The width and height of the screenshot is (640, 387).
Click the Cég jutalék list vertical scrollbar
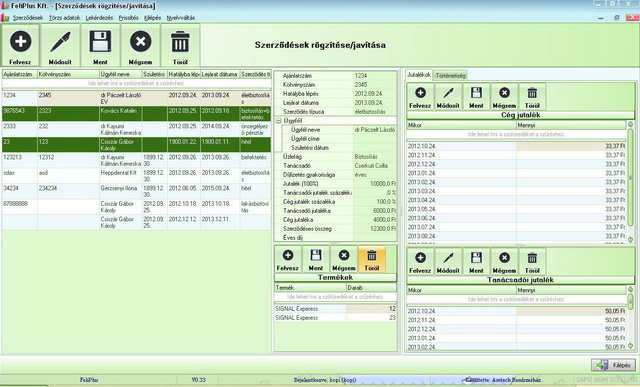click(630, 182)
